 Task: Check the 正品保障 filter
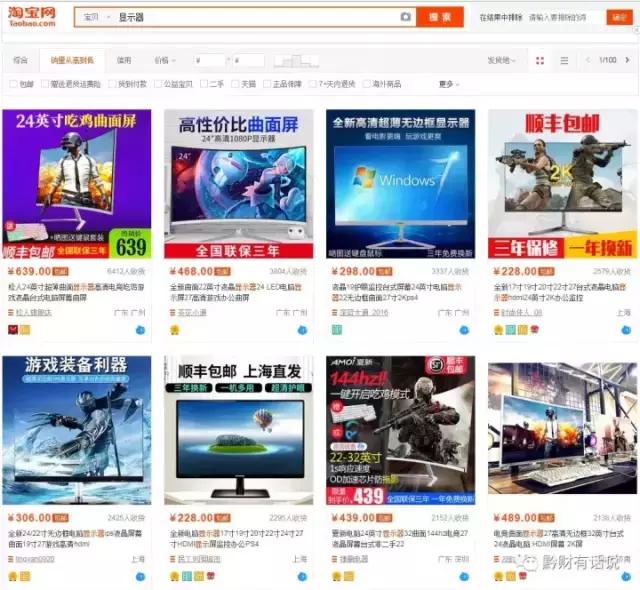coord(267,84)
